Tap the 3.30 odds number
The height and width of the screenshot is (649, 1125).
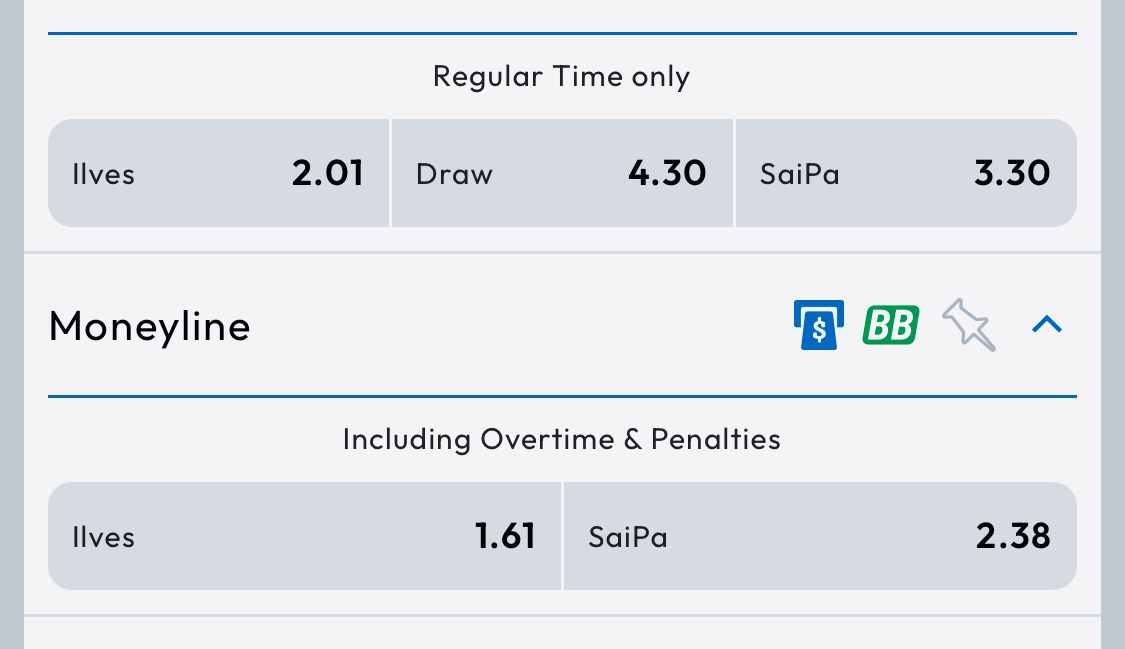tap(1012, 174)
